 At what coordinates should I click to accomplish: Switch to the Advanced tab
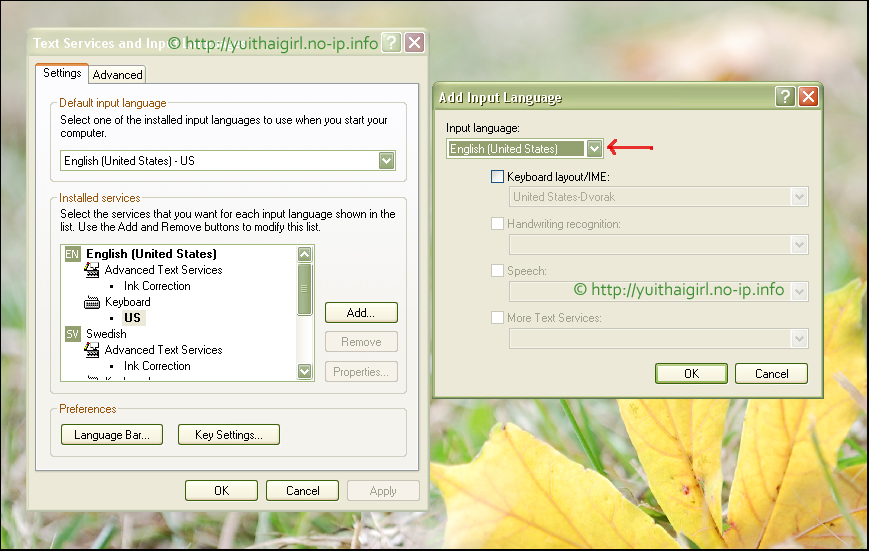tap(117, 75)
